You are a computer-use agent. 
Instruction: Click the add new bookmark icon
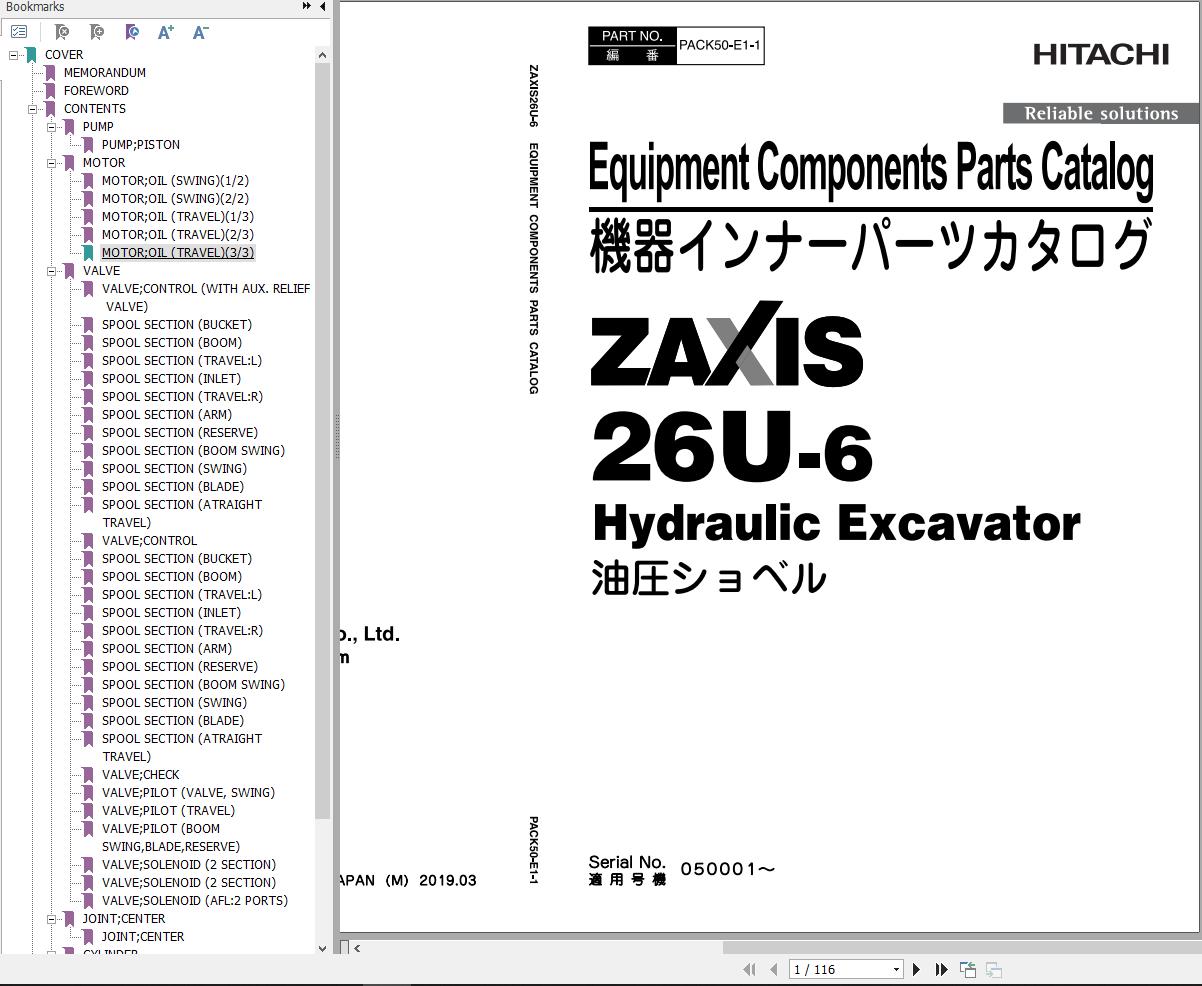point(96,32)
